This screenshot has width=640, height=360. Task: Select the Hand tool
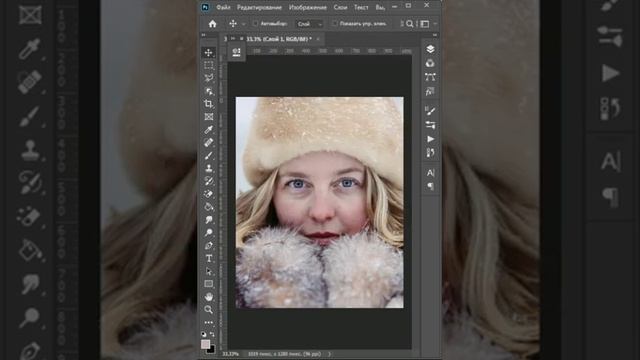pos(209,297)
